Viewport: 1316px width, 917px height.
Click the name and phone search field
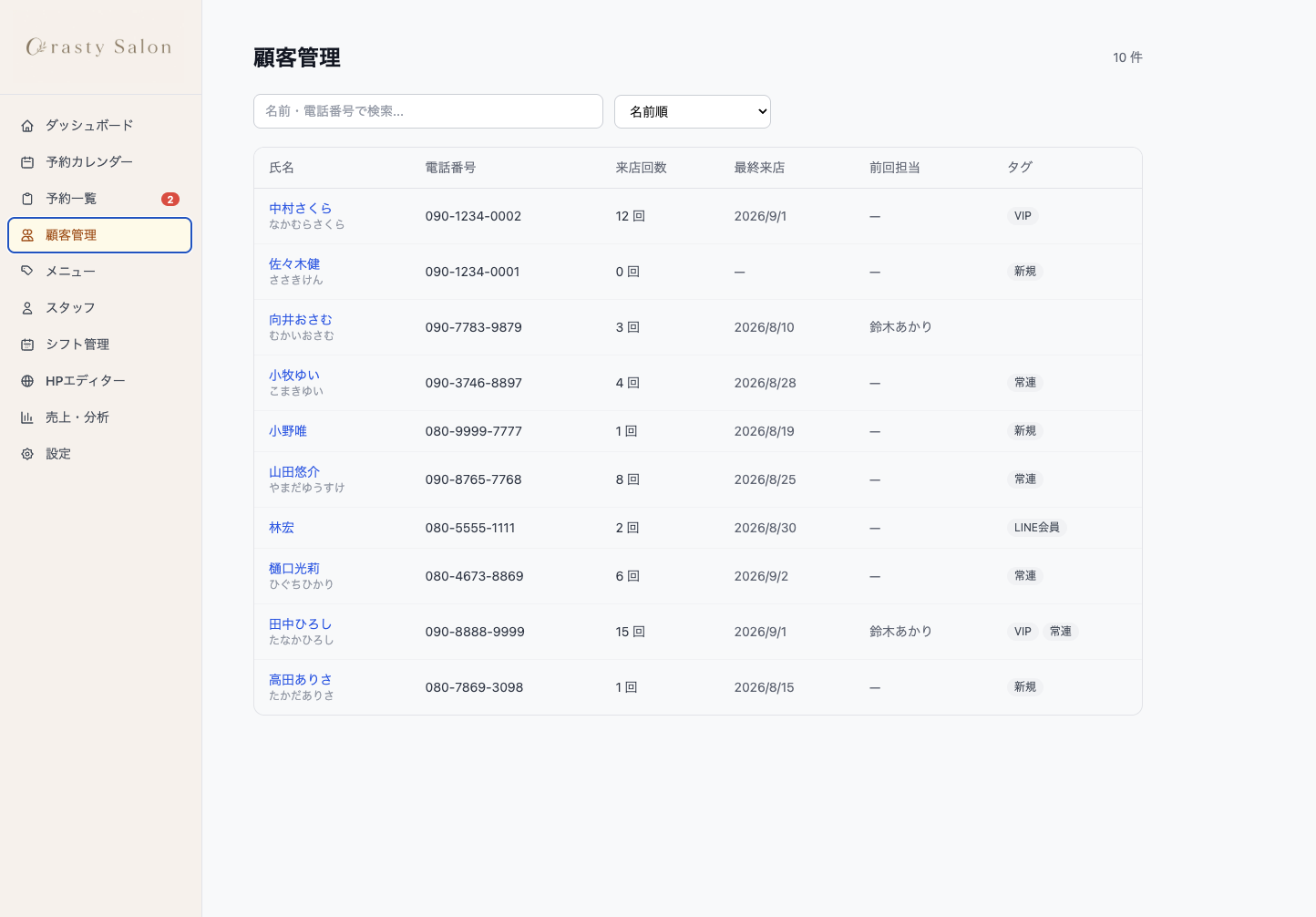pos(428,111)
